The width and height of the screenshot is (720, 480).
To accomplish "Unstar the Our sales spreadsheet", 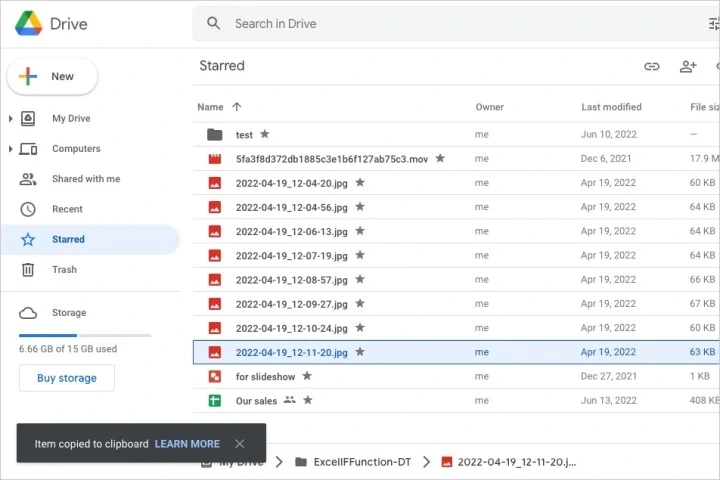I will pos(308,400).
